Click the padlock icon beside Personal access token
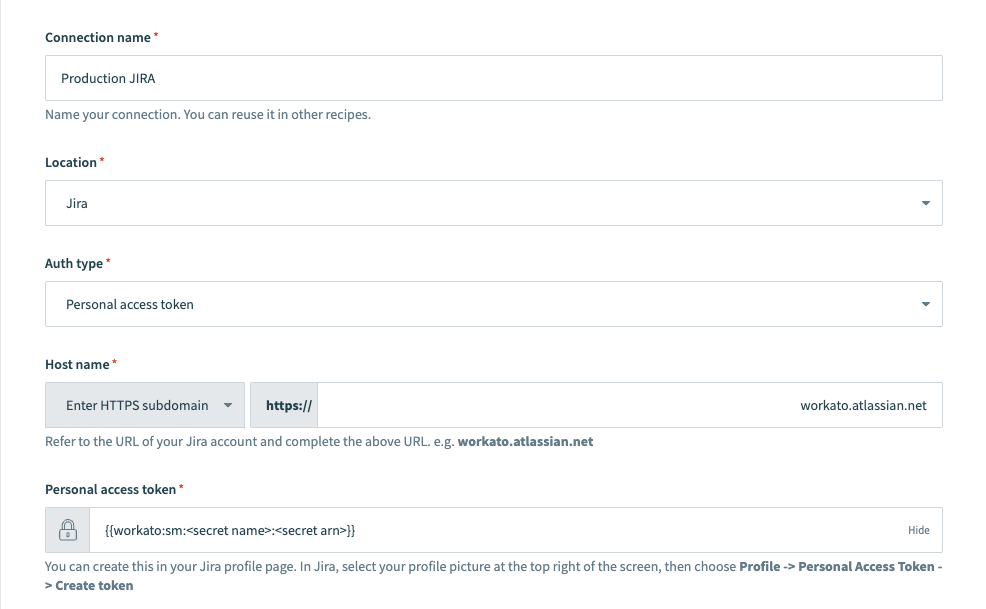986x609 pixels. click(x=67, y=529)
